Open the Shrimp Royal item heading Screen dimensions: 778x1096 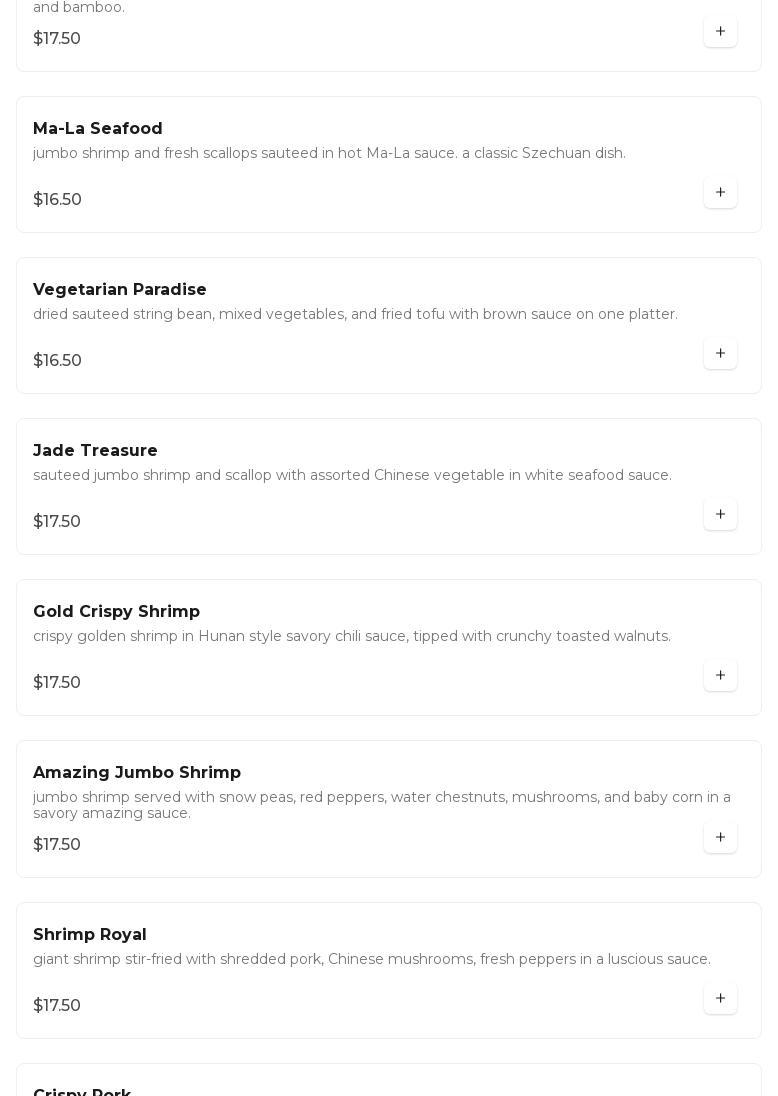(90, 935)
